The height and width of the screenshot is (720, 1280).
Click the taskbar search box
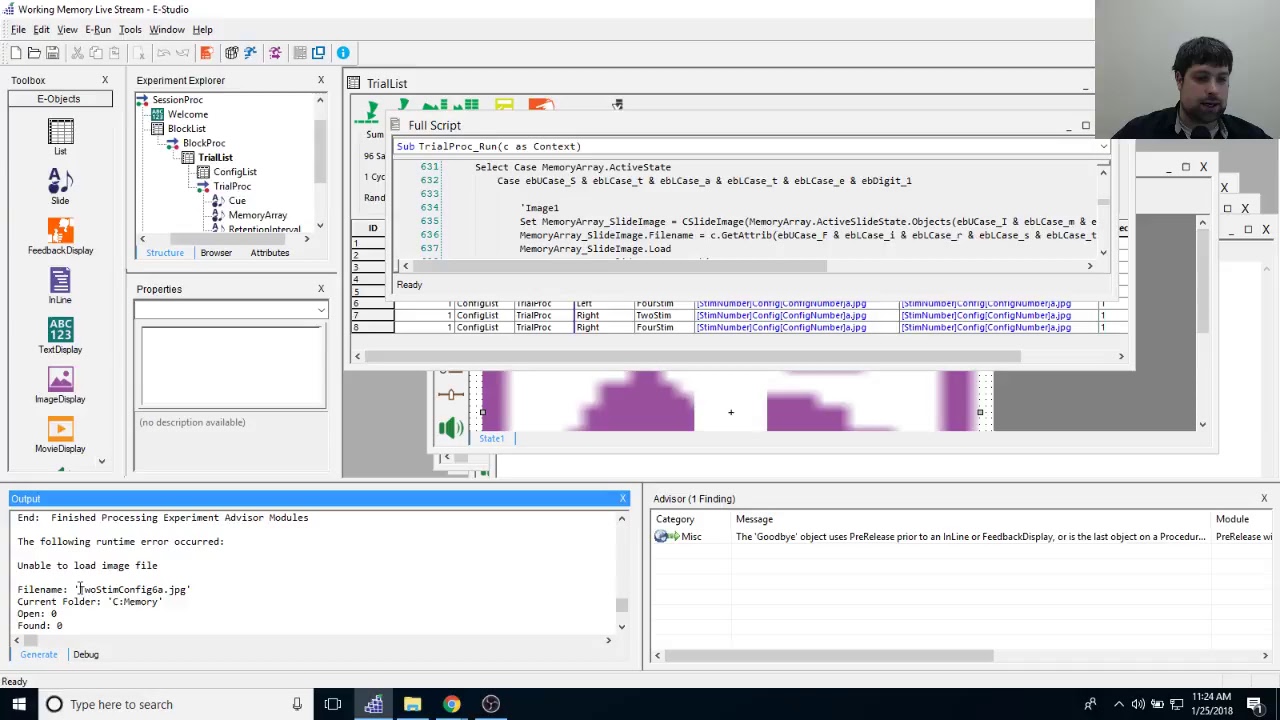176,704
